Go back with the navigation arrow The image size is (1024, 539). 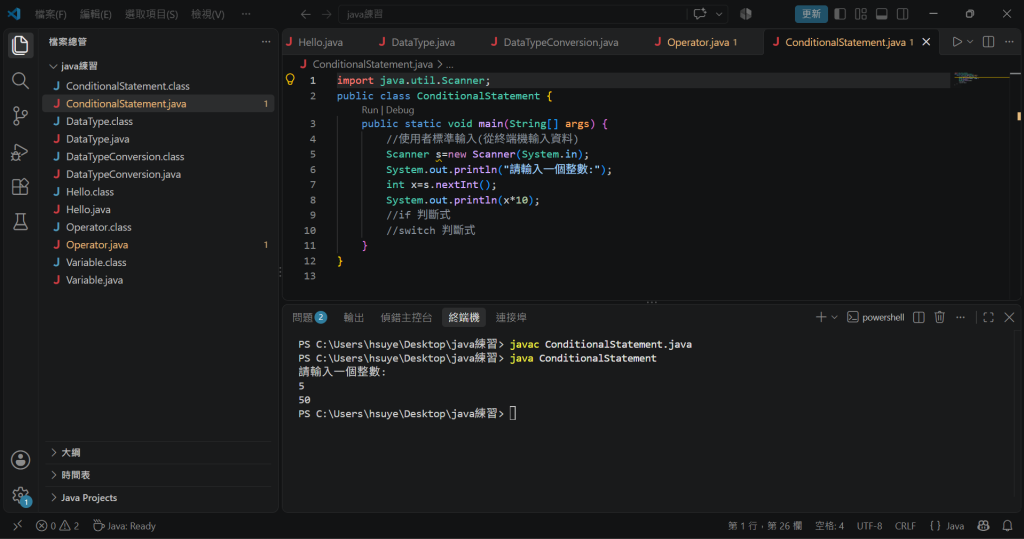pos(306,14)
